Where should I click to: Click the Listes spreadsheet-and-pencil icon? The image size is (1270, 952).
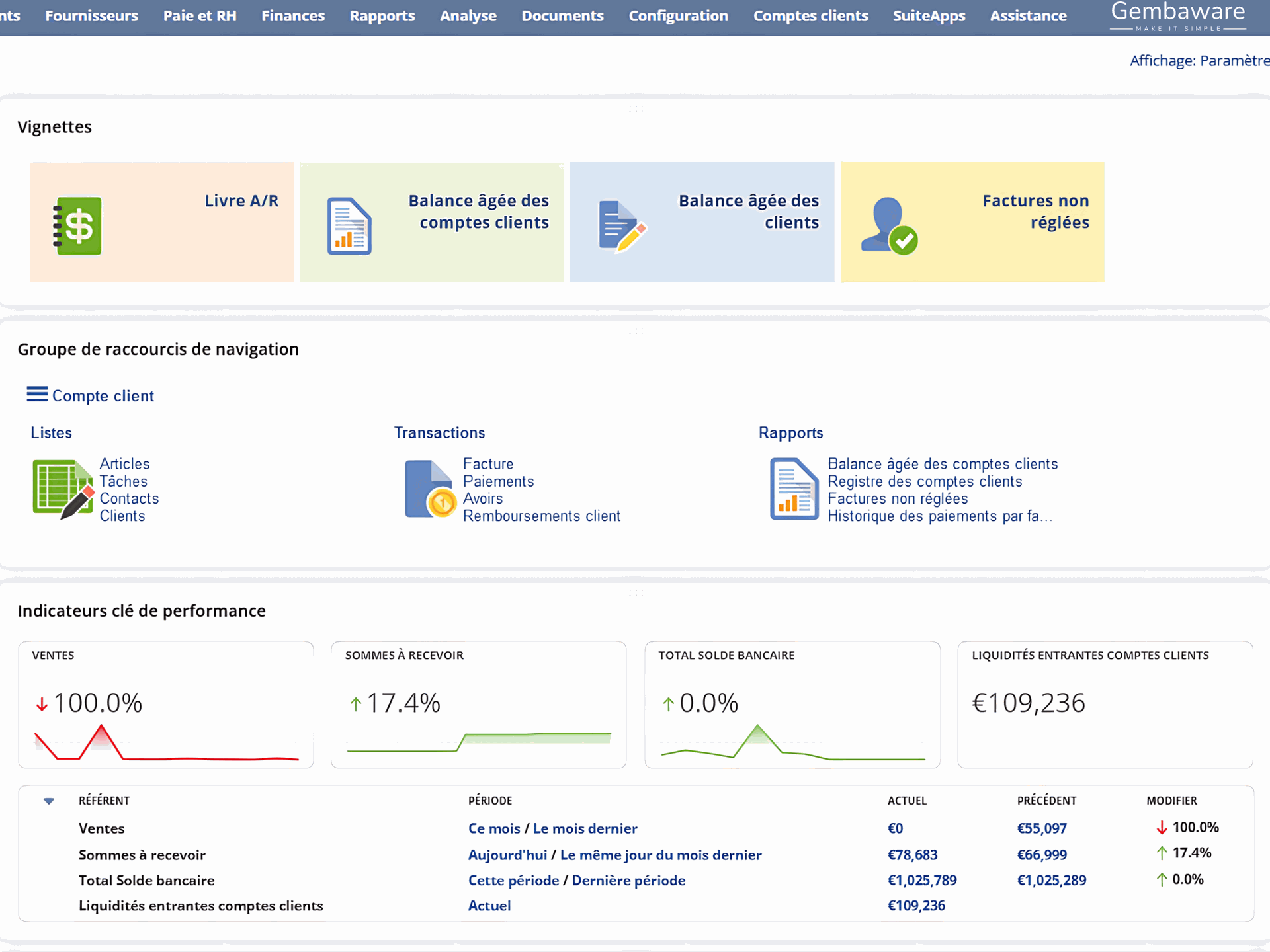(63, 489)
